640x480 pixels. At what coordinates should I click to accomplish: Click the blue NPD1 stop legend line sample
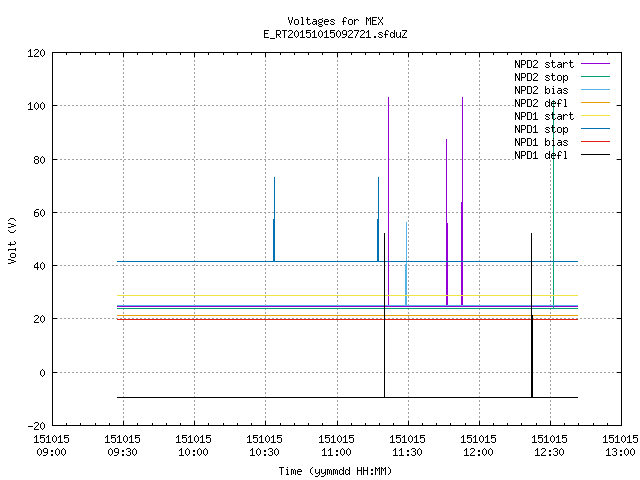coord(595,129)
